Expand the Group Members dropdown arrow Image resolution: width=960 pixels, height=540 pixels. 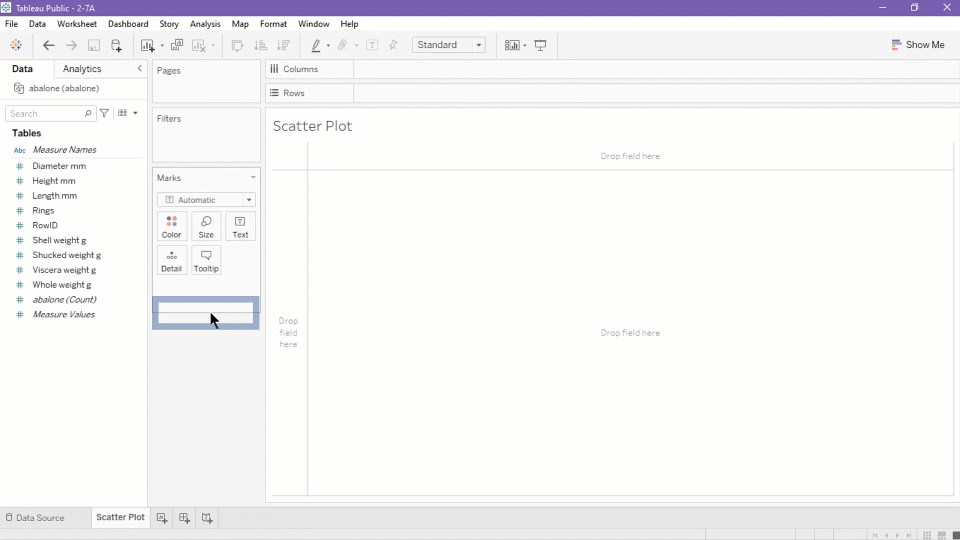(x=356, y=46)
